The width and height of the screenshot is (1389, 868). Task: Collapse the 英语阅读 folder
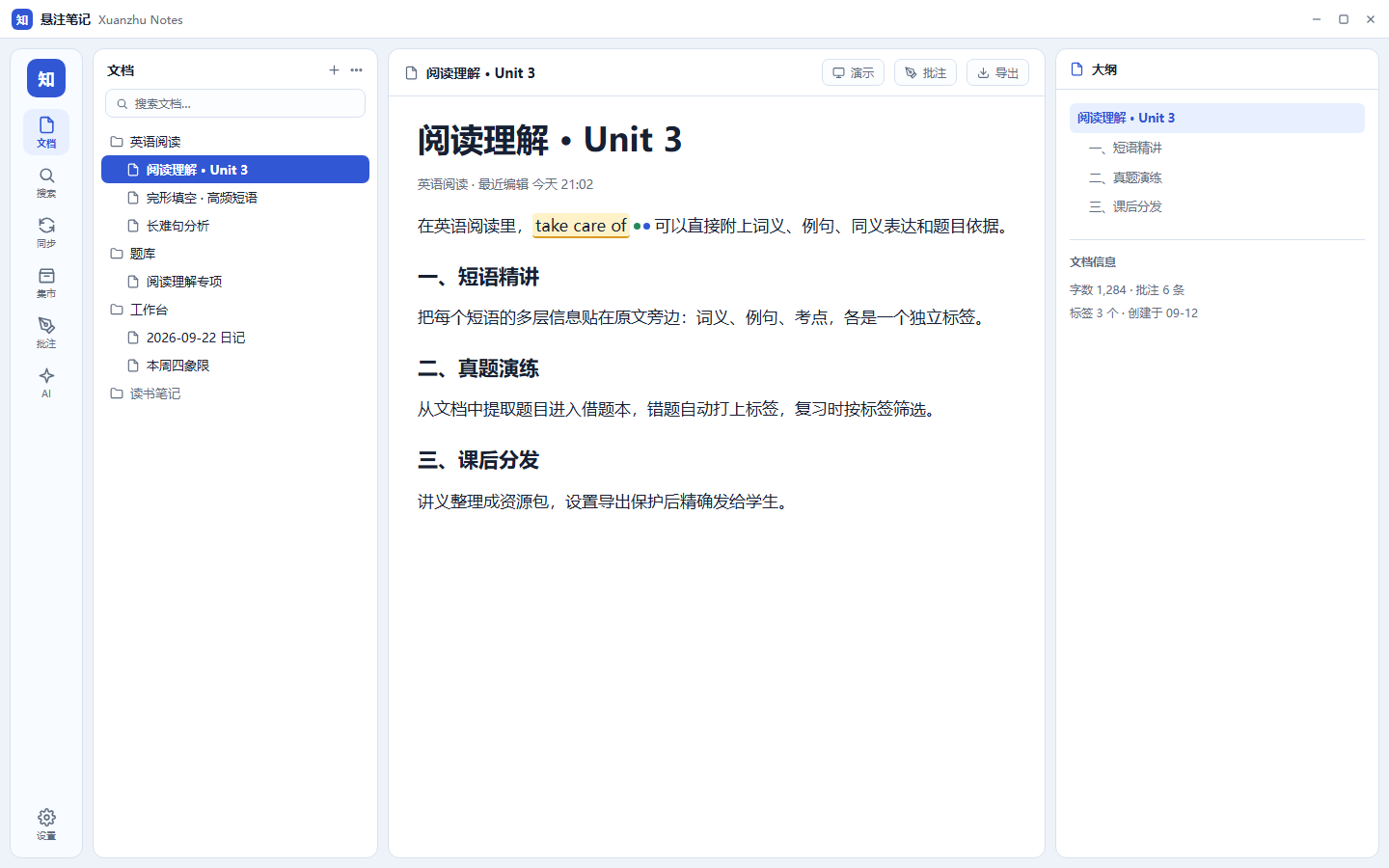tap(235, 142)
